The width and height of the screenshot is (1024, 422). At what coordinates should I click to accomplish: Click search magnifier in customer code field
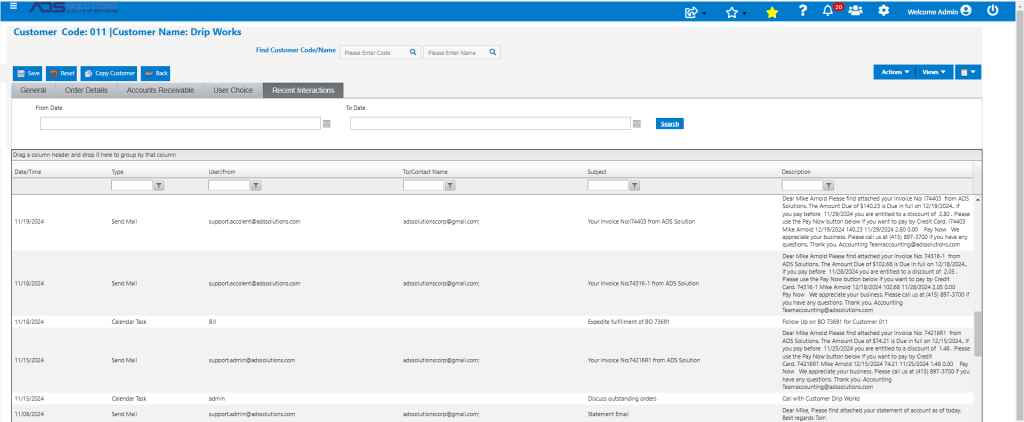click(x=413, y=52)
